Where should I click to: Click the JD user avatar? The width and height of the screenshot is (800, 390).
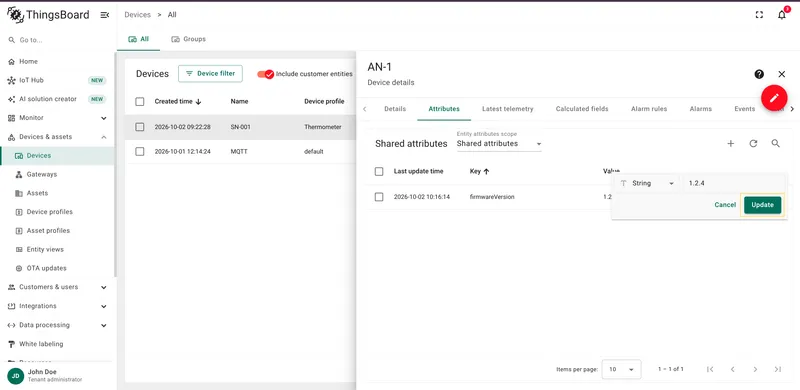[x=15, y=376]
